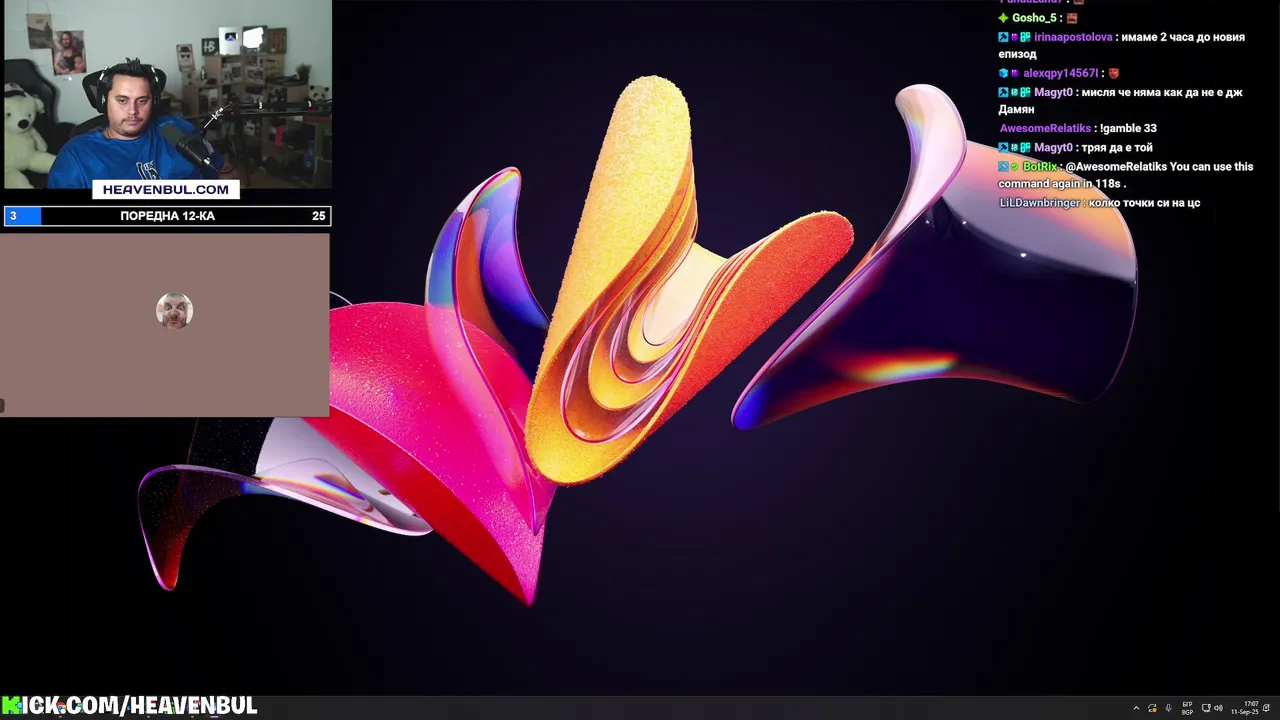Click the '!gamble 33' chat message

coord(1128,128)
